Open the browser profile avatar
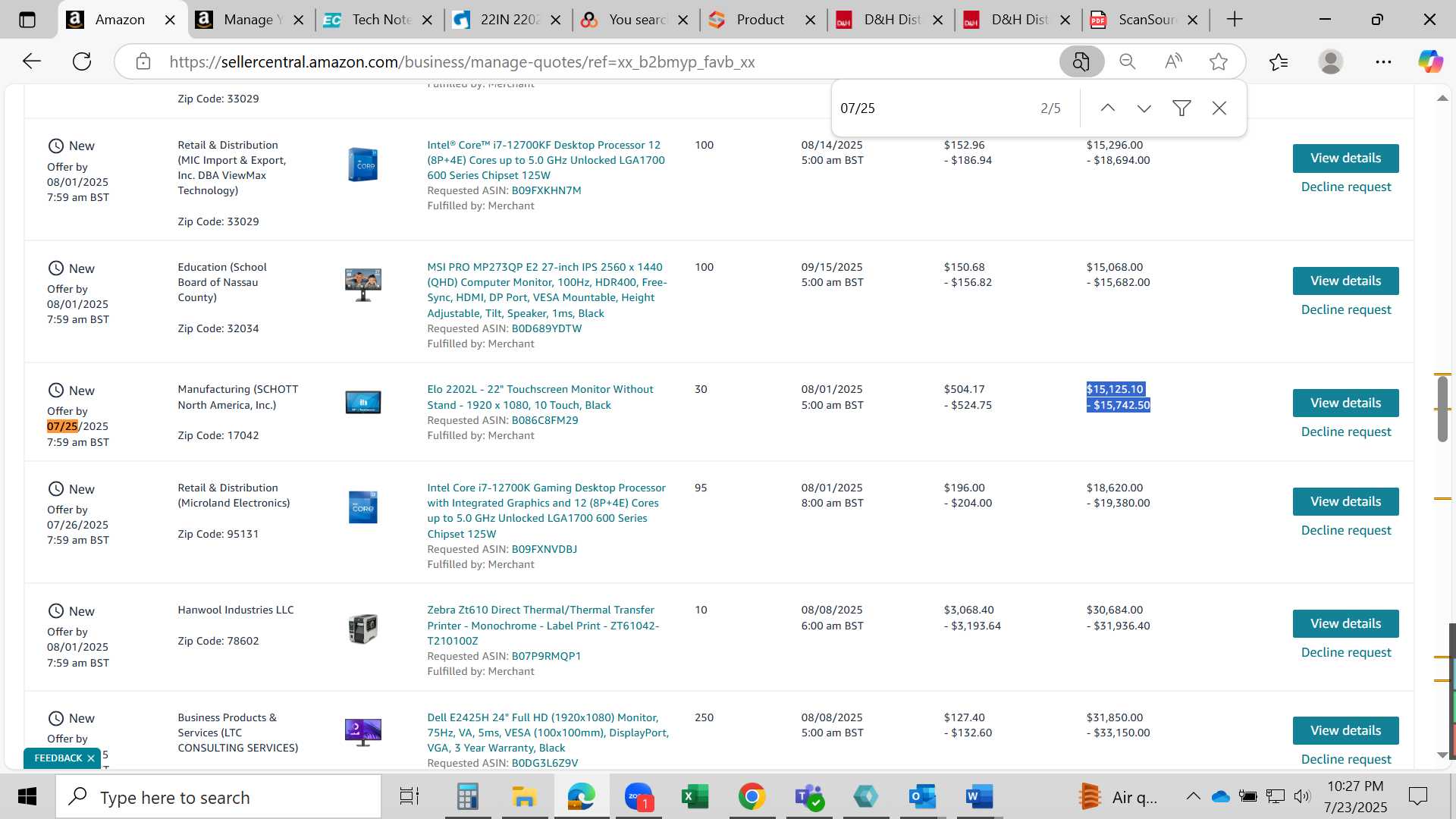1456x819 pixels. click(1331, 61)
